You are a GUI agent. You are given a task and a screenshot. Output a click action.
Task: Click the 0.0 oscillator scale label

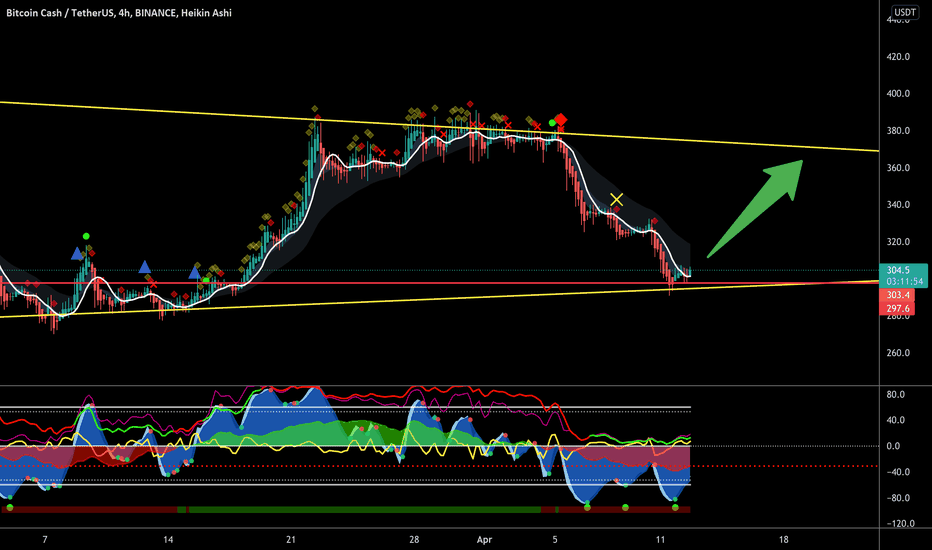[893, 446]
